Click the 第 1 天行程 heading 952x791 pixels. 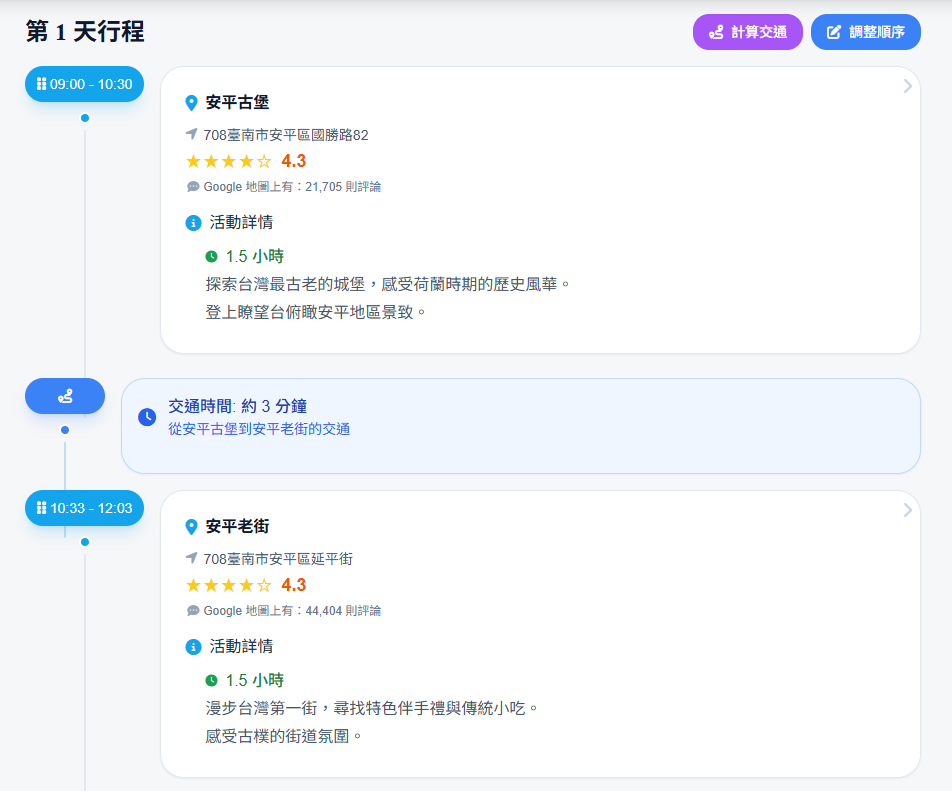click(85, 32)
